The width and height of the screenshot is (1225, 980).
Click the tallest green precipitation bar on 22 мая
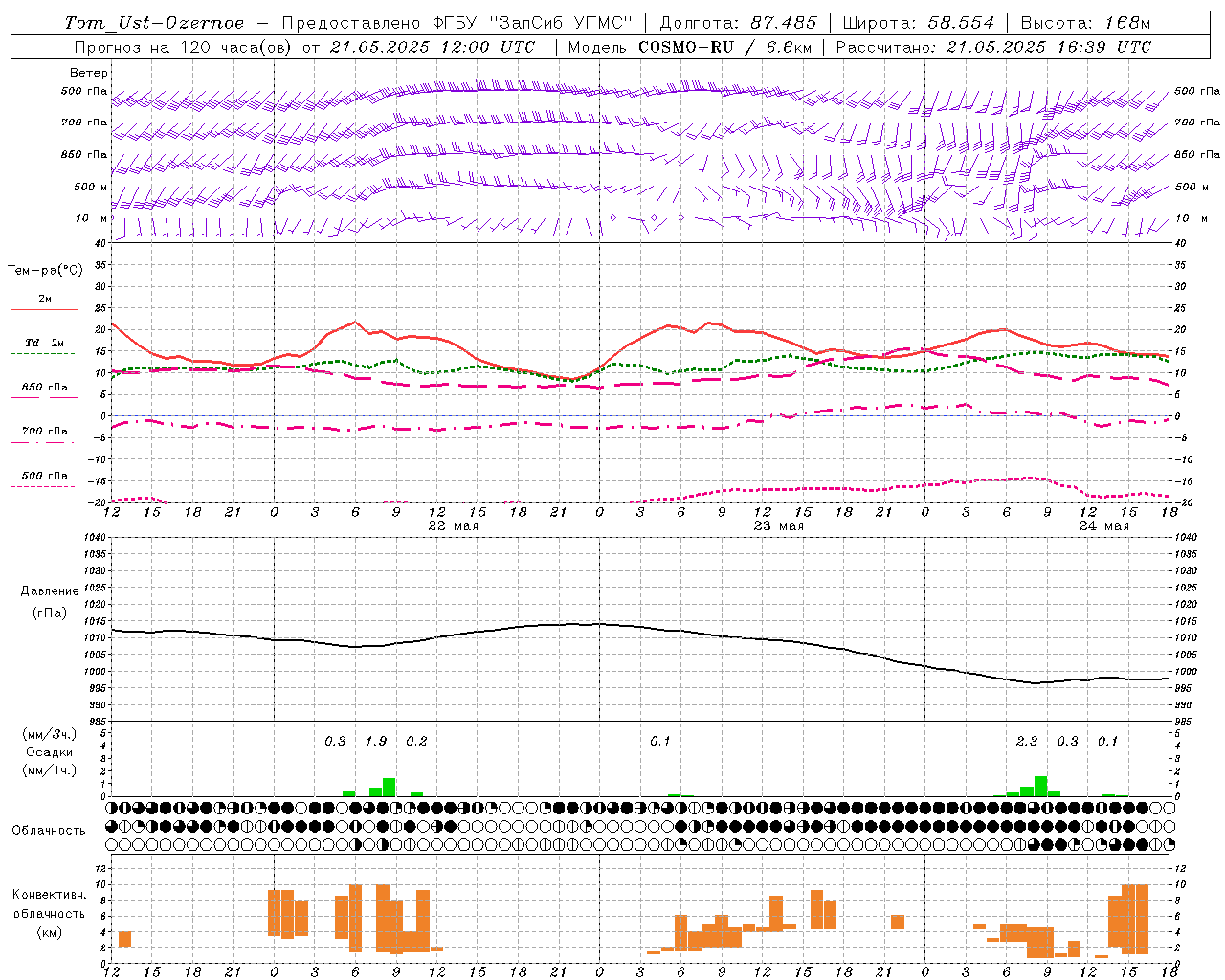tap(389, 788)
